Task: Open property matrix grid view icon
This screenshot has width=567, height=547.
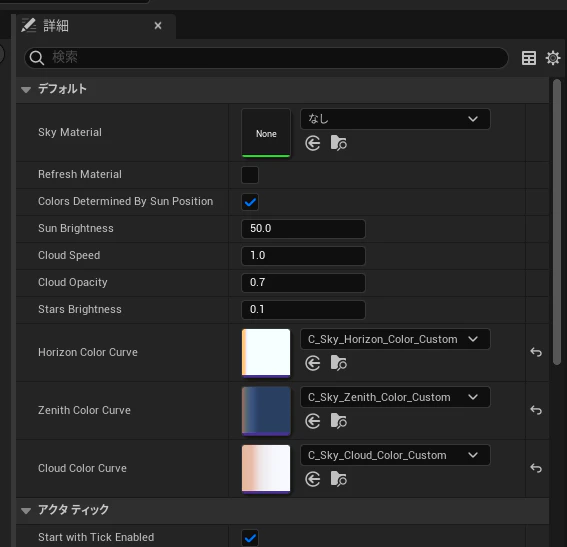Action: pyautogui.click(x=529, y=58)
